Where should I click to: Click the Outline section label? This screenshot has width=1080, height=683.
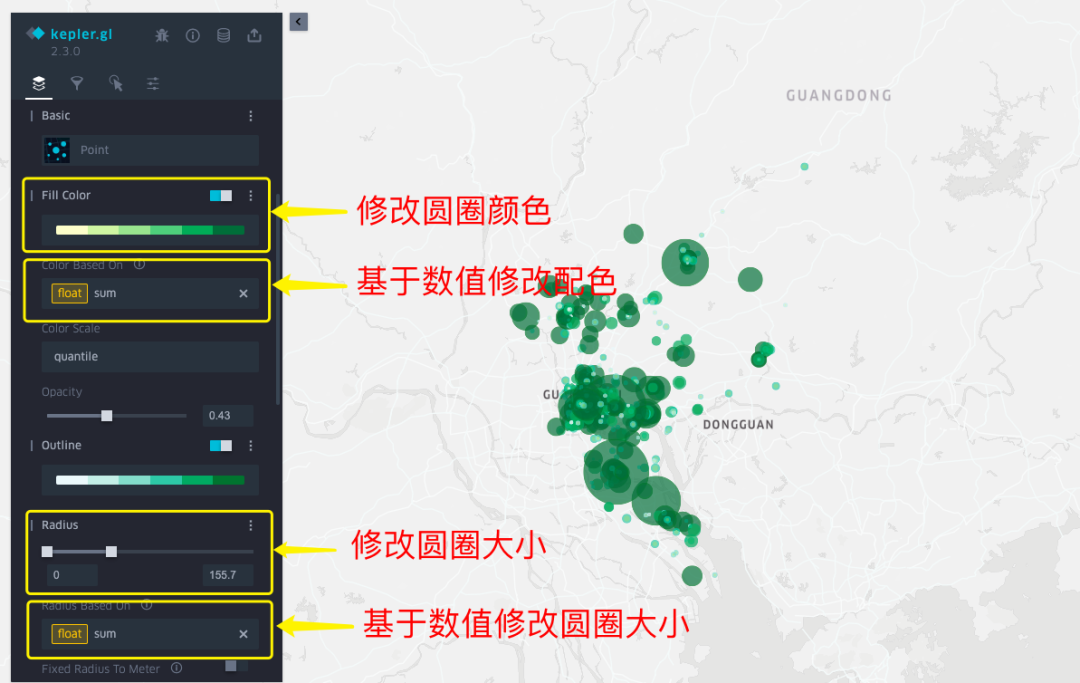(61, 445)
